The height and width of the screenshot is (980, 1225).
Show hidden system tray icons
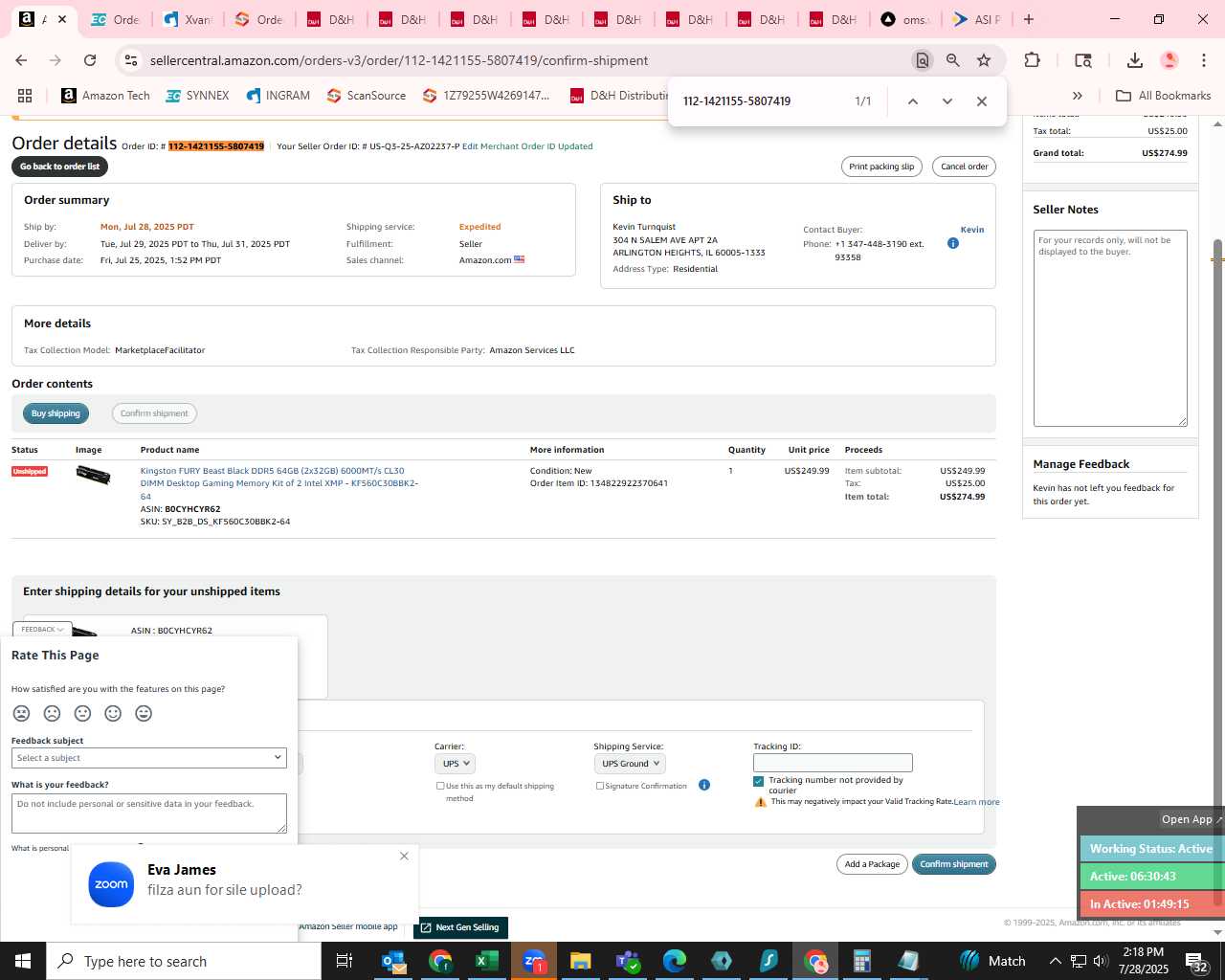pos(1055,961)
